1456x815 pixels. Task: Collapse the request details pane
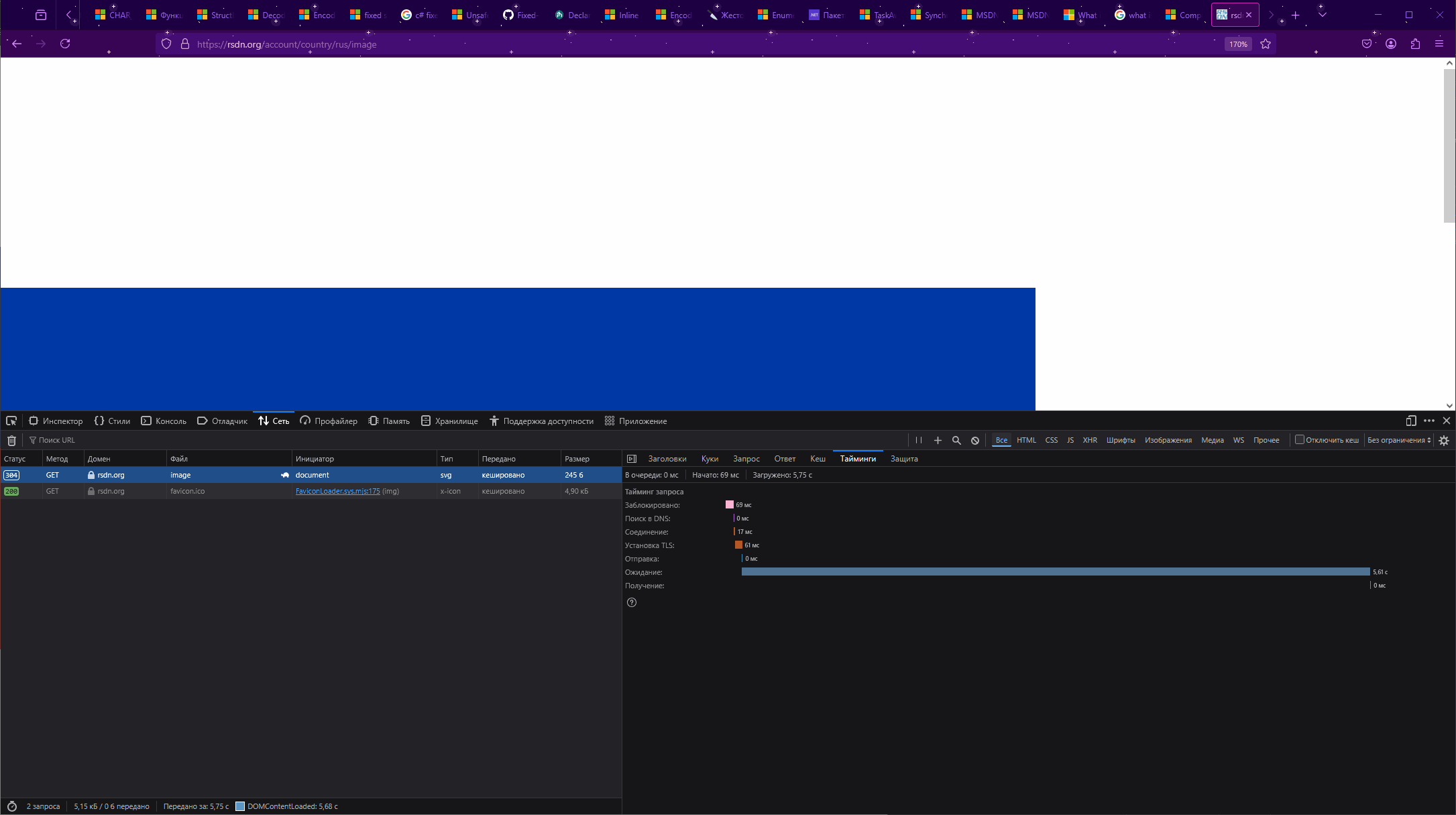632,459
